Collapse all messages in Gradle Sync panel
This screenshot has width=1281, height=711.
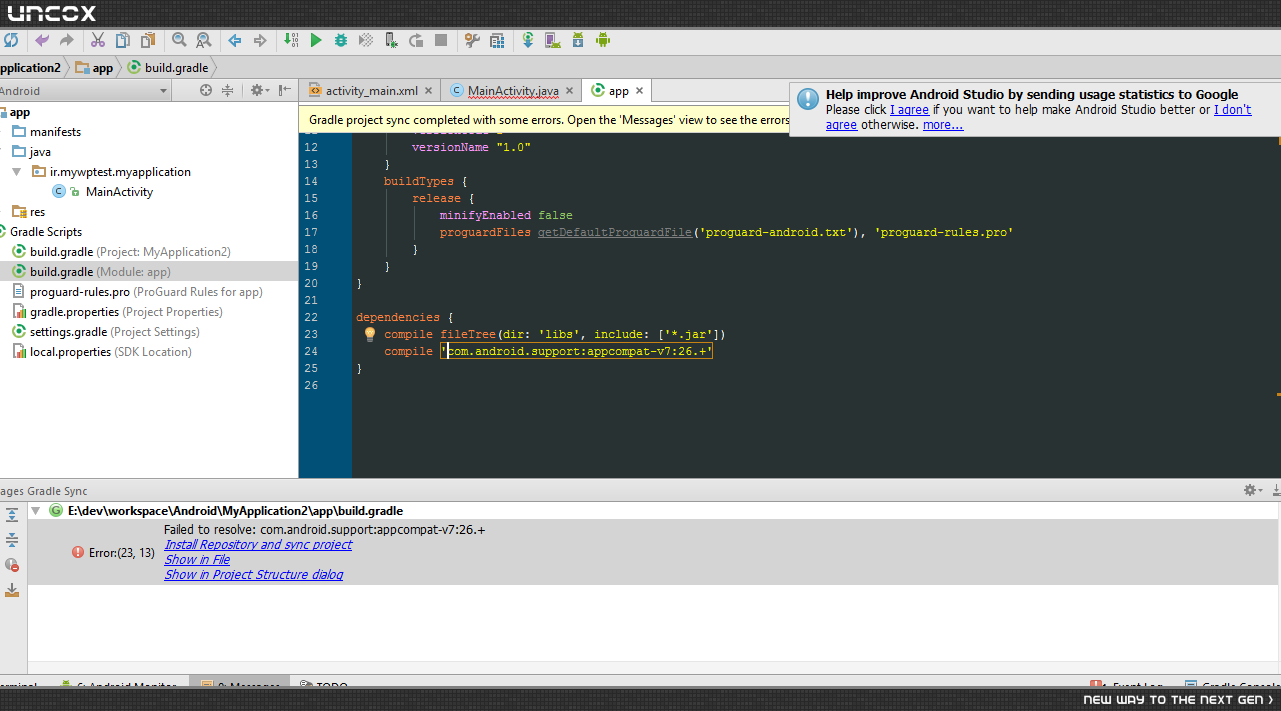[12, 540]
